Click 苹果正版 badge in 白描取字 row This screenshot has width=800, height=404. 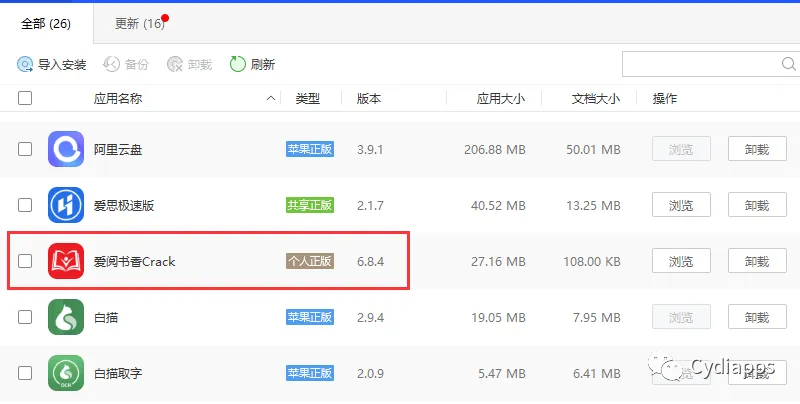[x=310, y=373]
